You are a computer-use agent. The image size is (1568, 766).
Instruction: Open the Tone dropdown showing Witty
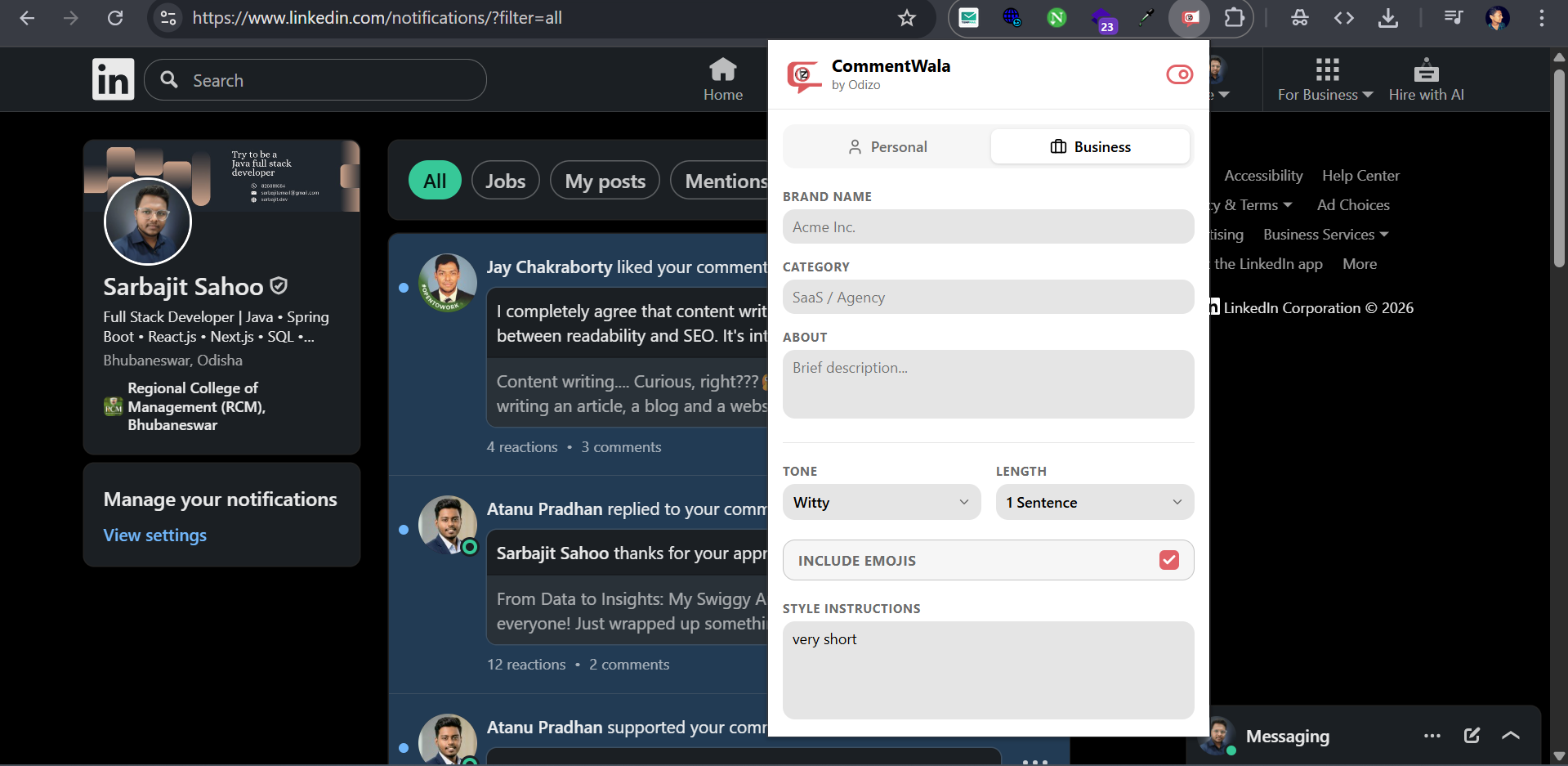881,502
